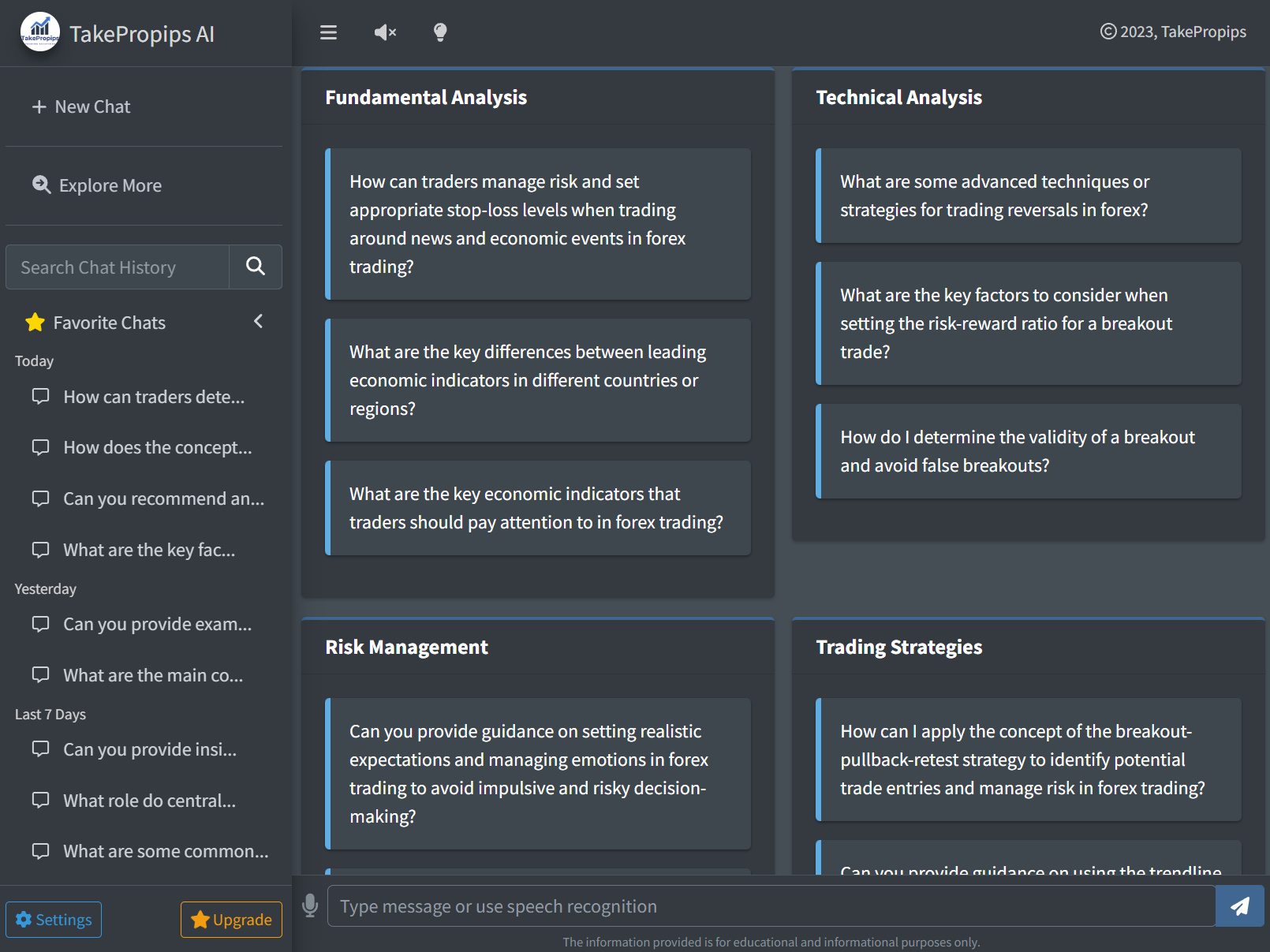1270x952 pixels.
Task: Click the 'Yesterday' section label
Action: (45, 589)
